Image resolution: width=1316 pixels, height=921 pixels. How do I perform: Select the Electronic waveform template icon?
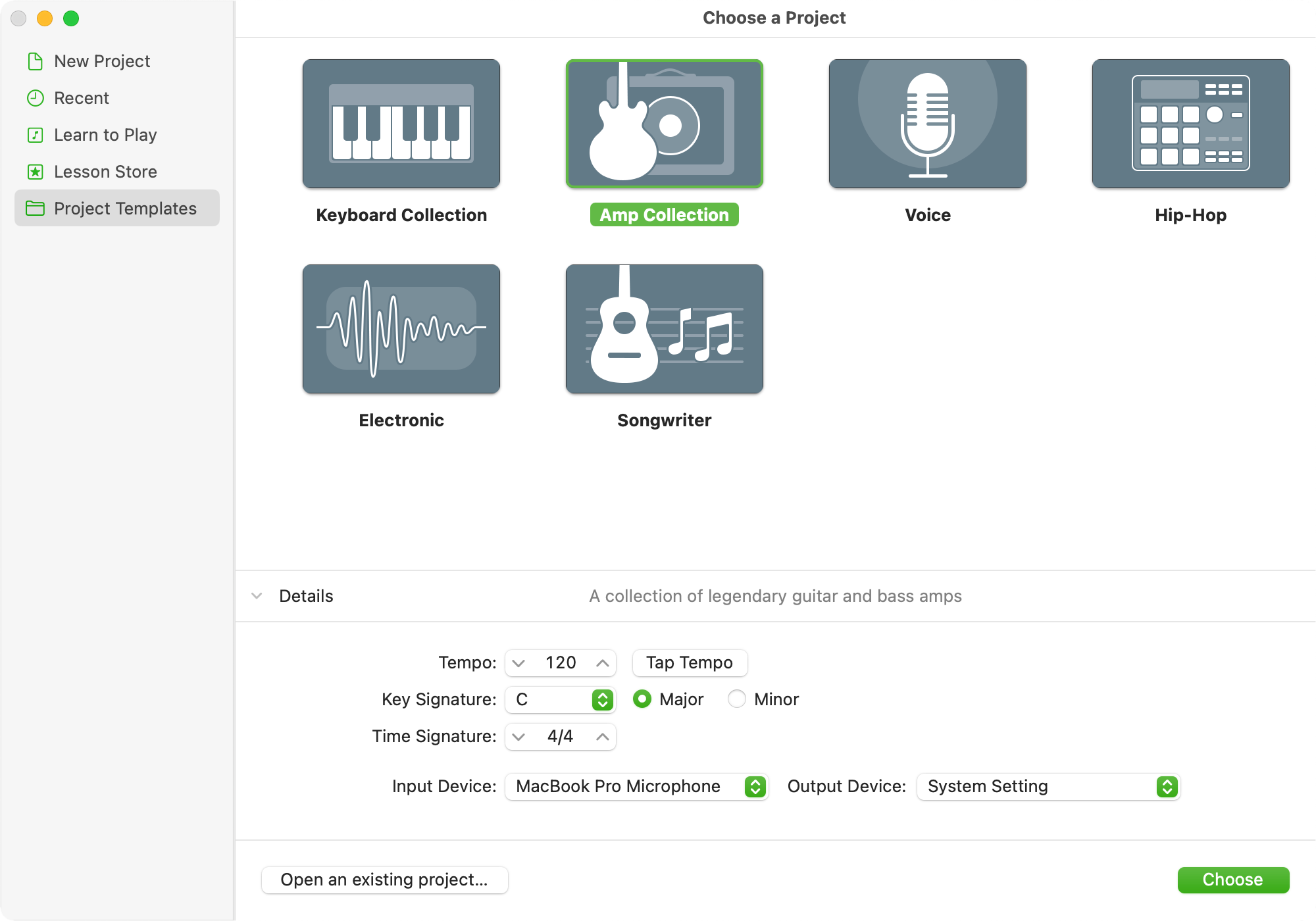(x=401, y=329)
